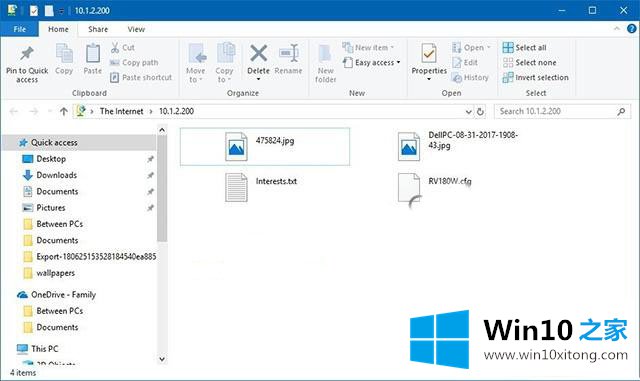Switch to the View ribbon tab
Viewport: 640px width, 381px height.
136,29
